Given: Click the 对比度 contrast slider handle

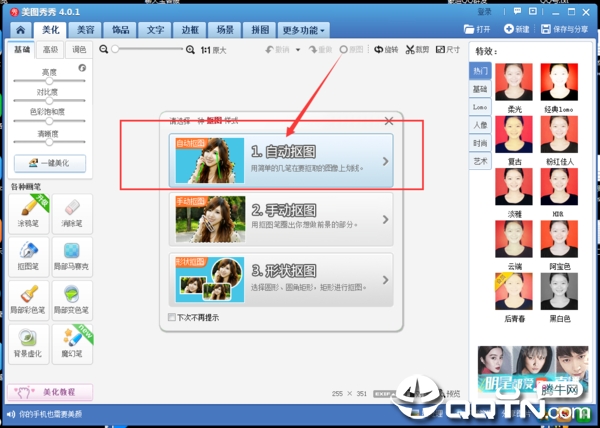Looking at the screenshot, I should 49,101.
